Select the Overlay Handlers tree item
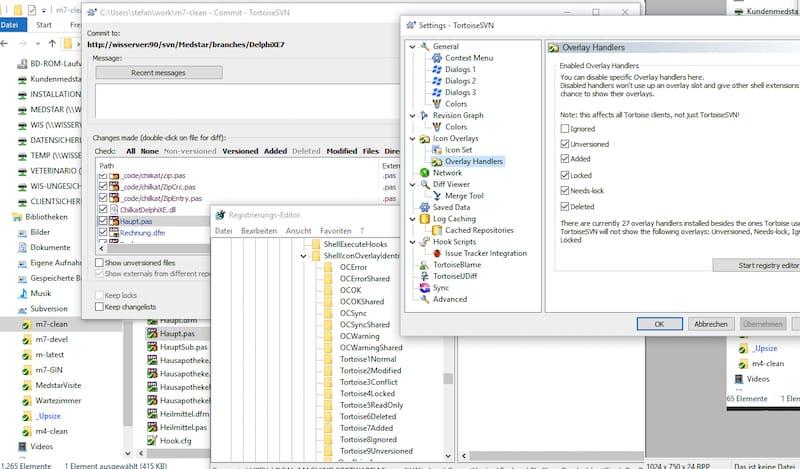This screenshot has height=469, width=800. pyautogui.click(x=473, y=161)
